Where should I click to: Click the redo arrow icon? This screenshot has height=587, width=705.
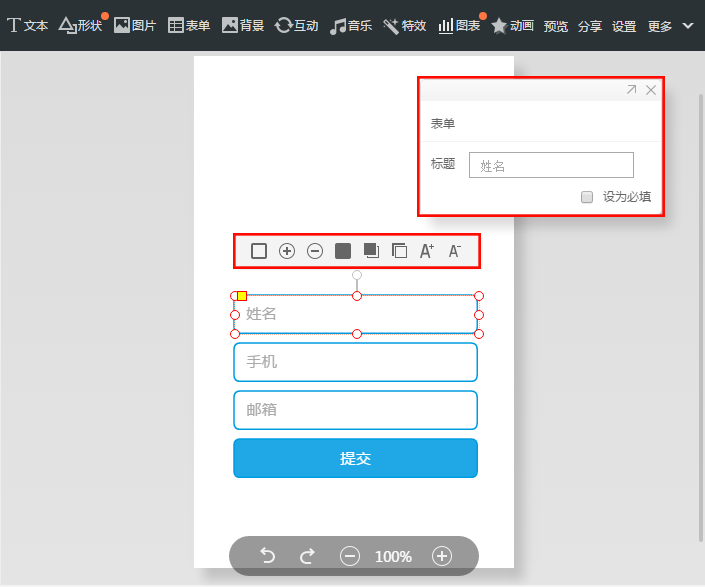pyautogui.click(x=308, y=556)
